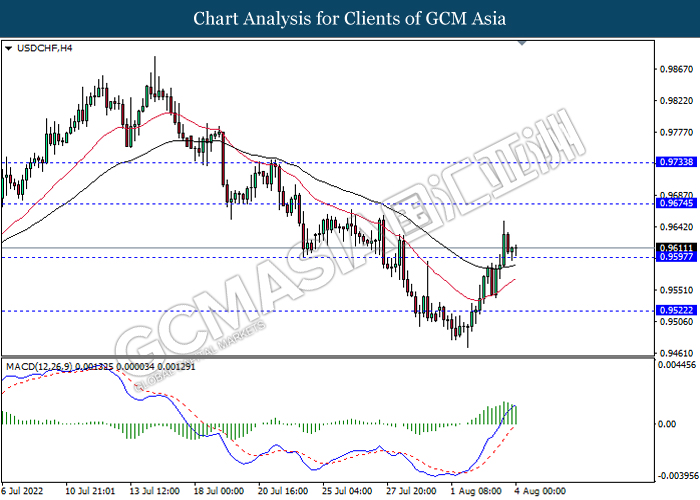Click the dropdown triangle beside USDCHF,H4
The height and width of the screenshot is (500, 700).
[x=8, y=48]
